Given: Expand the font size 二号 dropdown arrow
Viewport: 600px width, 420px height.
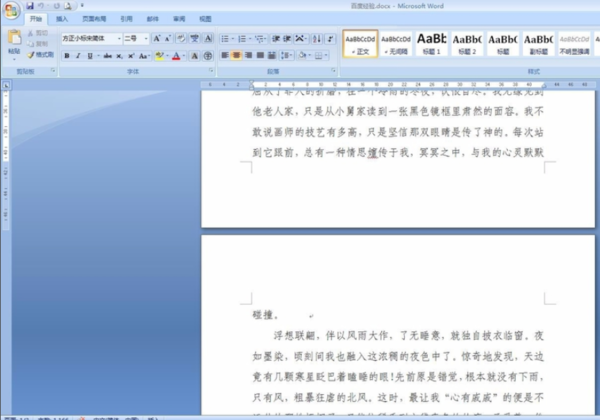Looking at the screenshot, I should coord(146,39).
